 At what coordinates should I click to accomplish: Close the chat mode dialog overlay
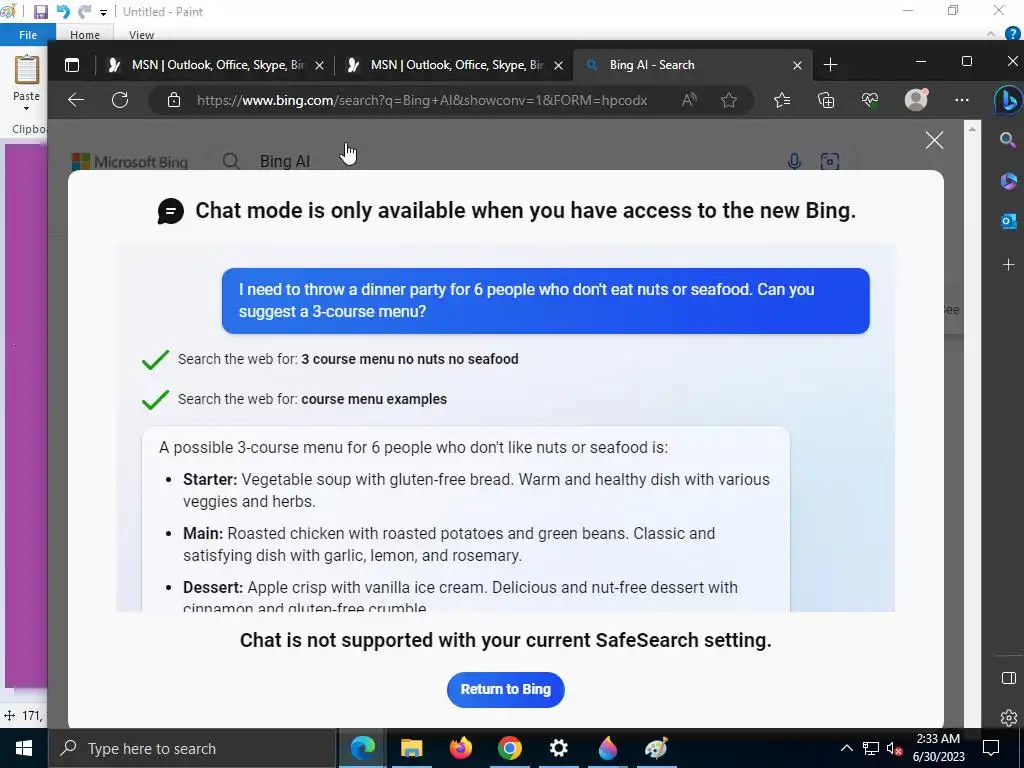[934, 140]
